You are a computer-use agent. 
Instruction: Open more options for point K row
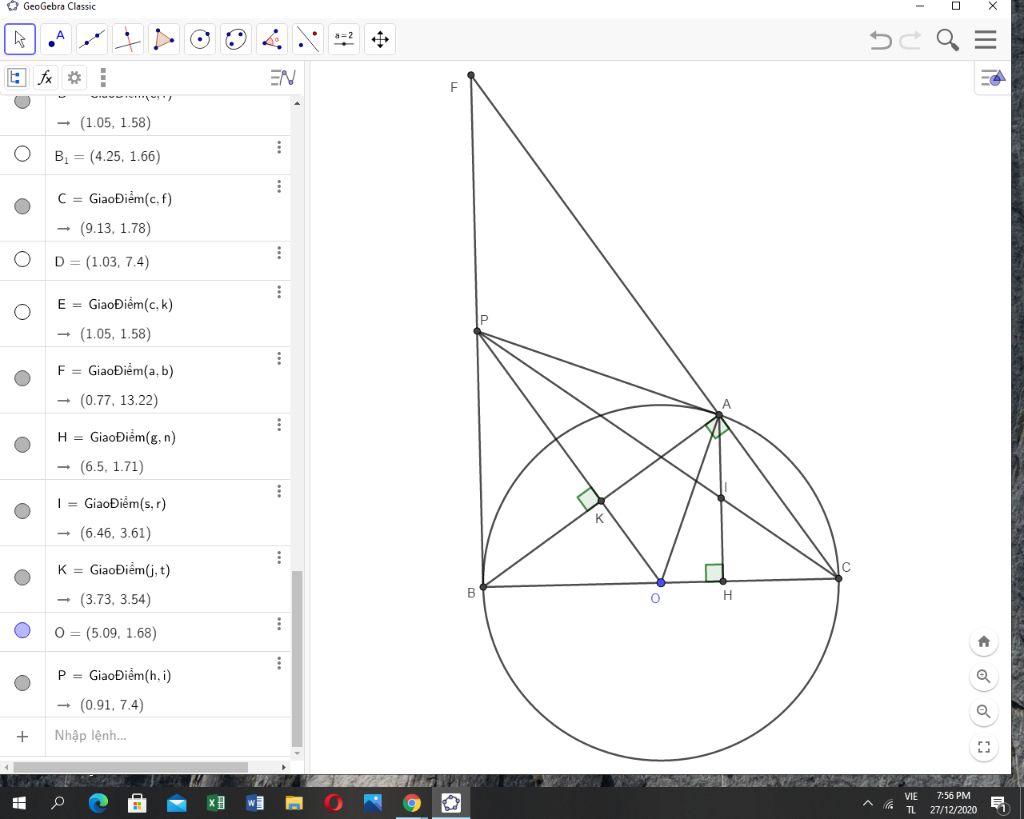279,558
